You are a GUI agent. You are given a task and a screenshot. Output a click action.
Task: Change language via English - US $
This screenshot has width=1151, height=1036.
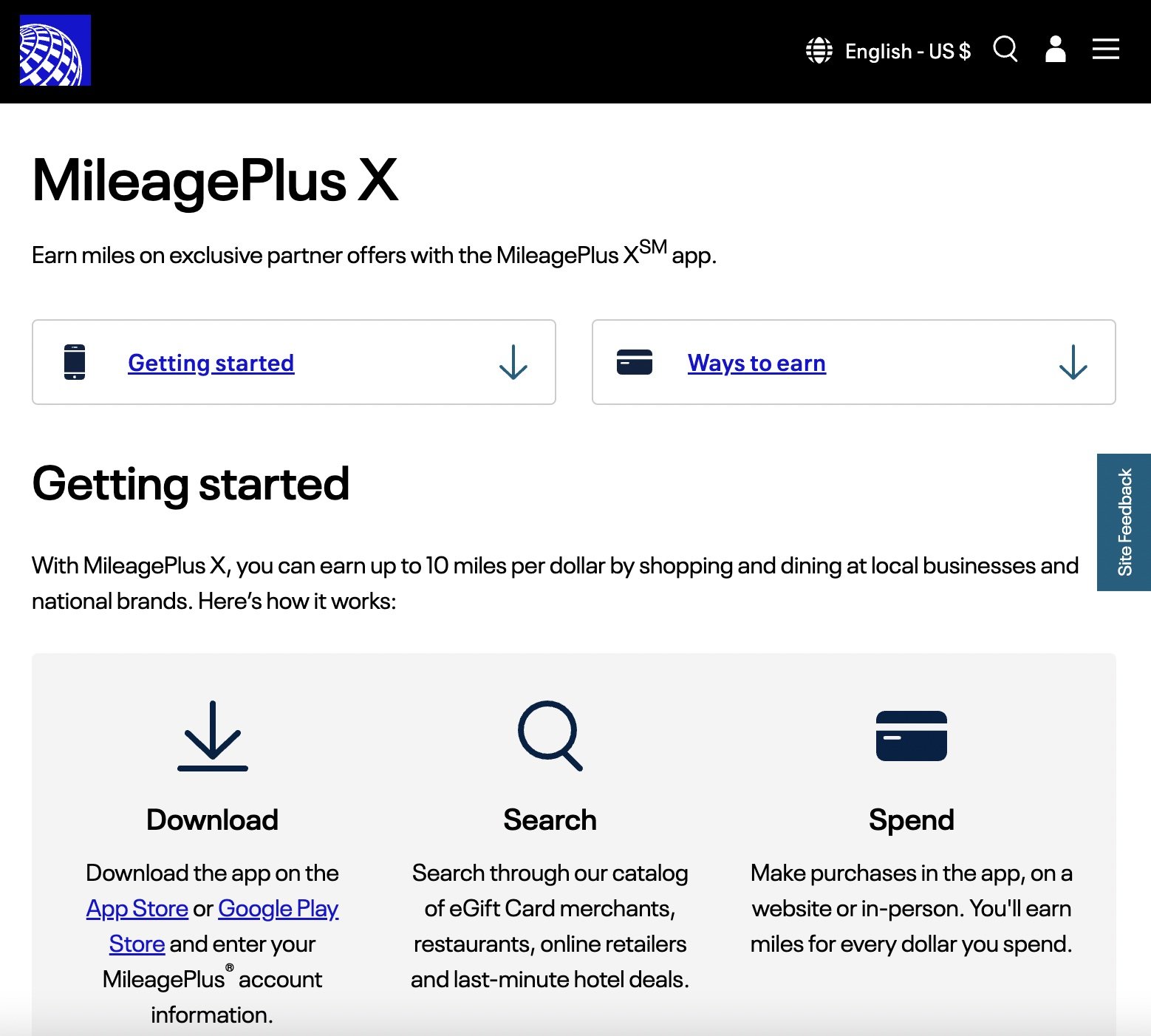coord(908,51)
